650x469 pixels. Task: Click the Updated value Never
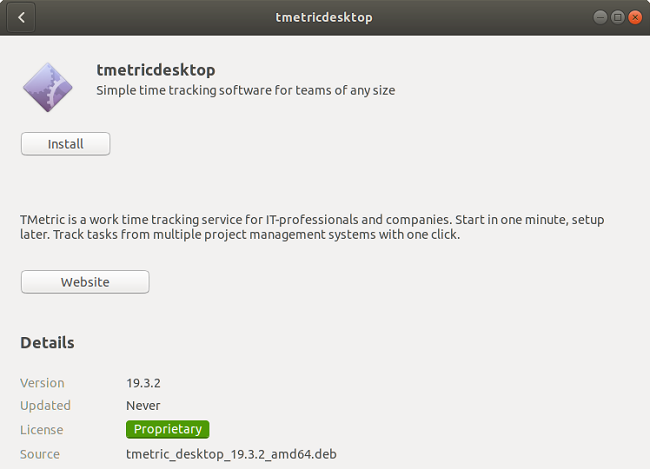click(143, 406)
